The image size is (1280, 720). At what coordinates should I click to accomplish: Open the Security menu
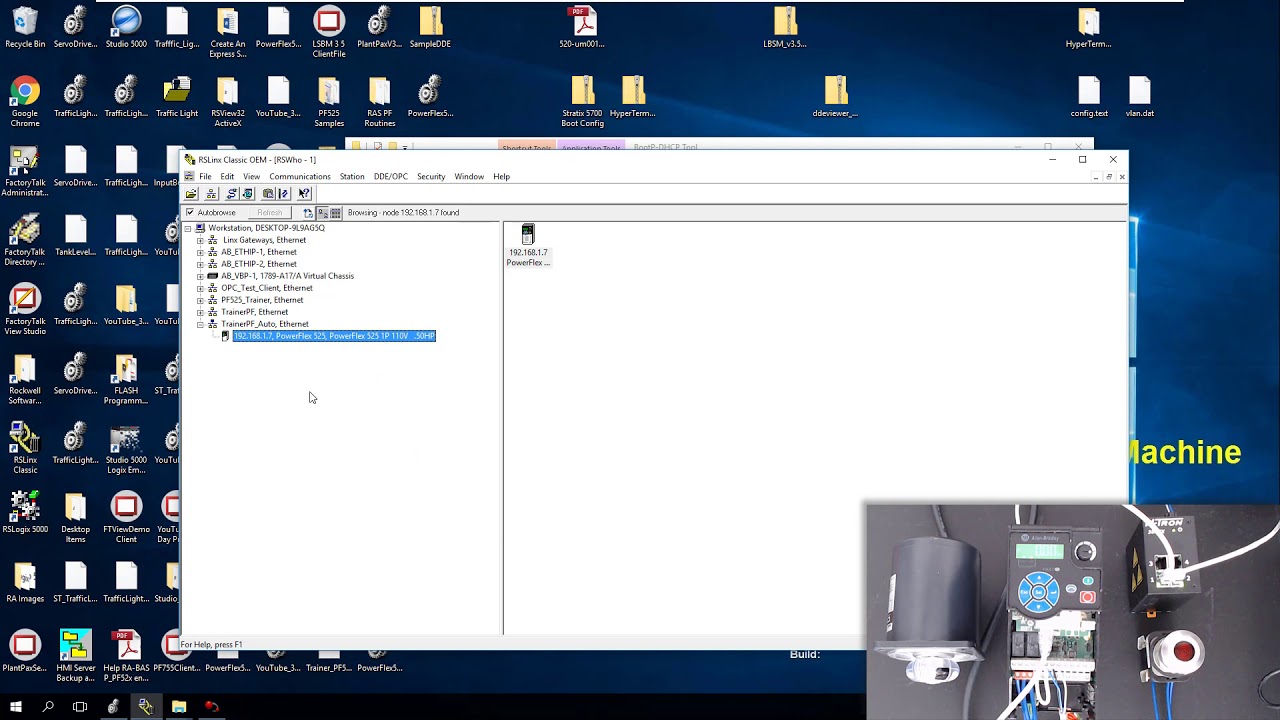431,177
